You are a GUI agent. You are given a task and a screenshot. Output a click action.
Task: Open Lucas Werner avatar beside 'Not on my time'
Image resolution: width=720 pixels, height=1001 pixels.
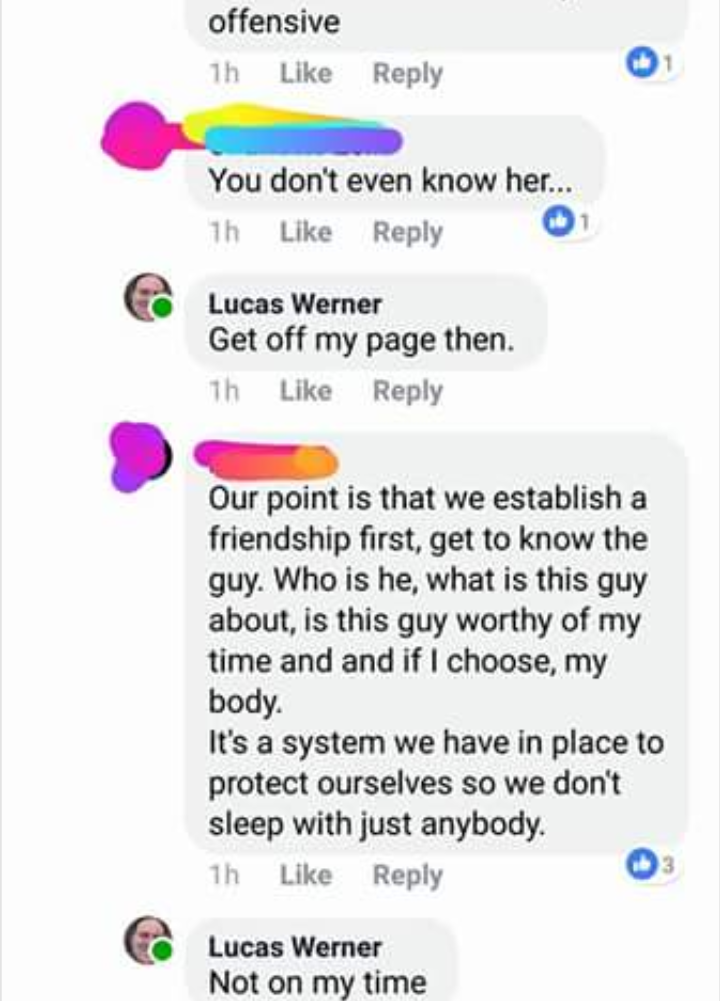click(148, 940)
